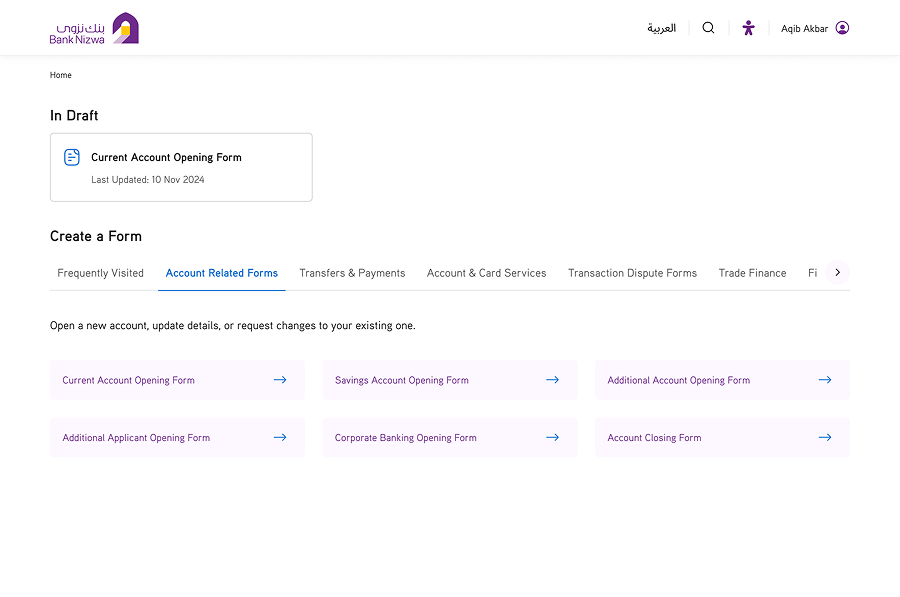Switch to Transfers & Payments tab

click(352, 273)
